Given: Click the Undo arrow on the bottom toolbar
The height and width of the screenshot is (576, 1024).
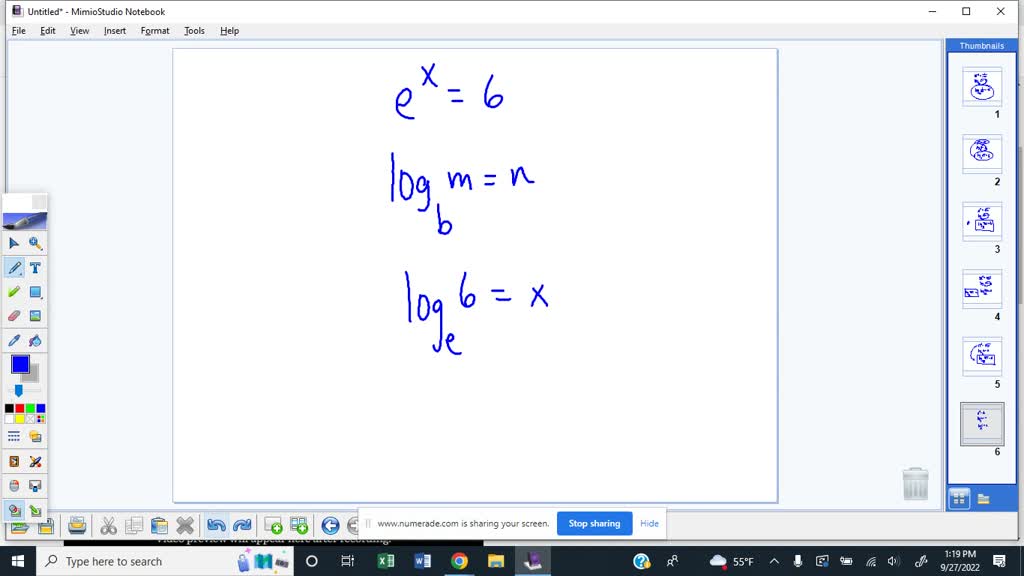Looking at the screenshot, I should point(216,524).
